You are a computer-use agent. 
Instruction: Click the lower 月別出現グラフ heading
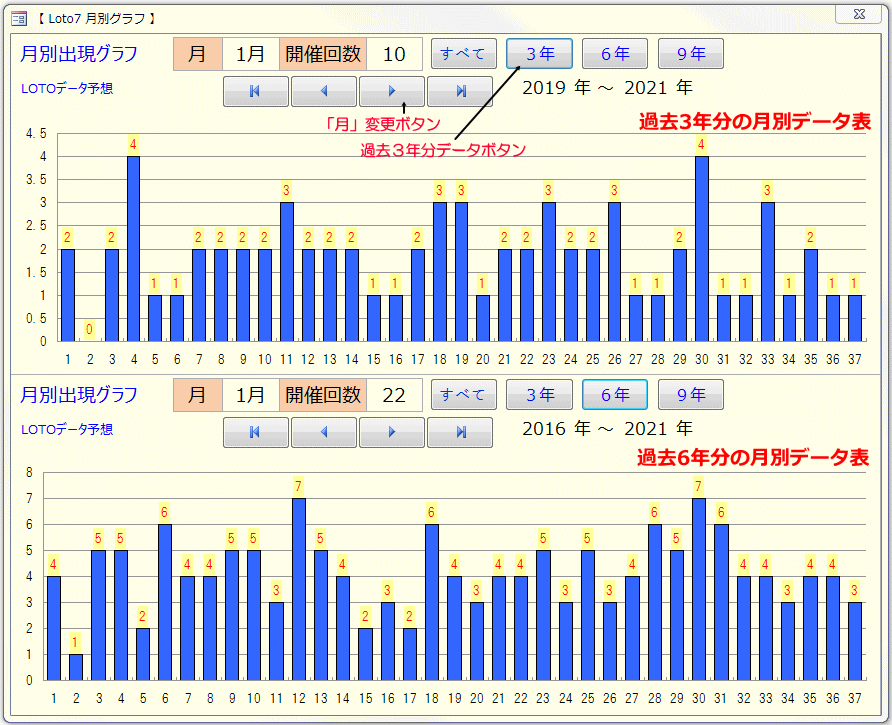pyautogui.click(x=79, y=395)
